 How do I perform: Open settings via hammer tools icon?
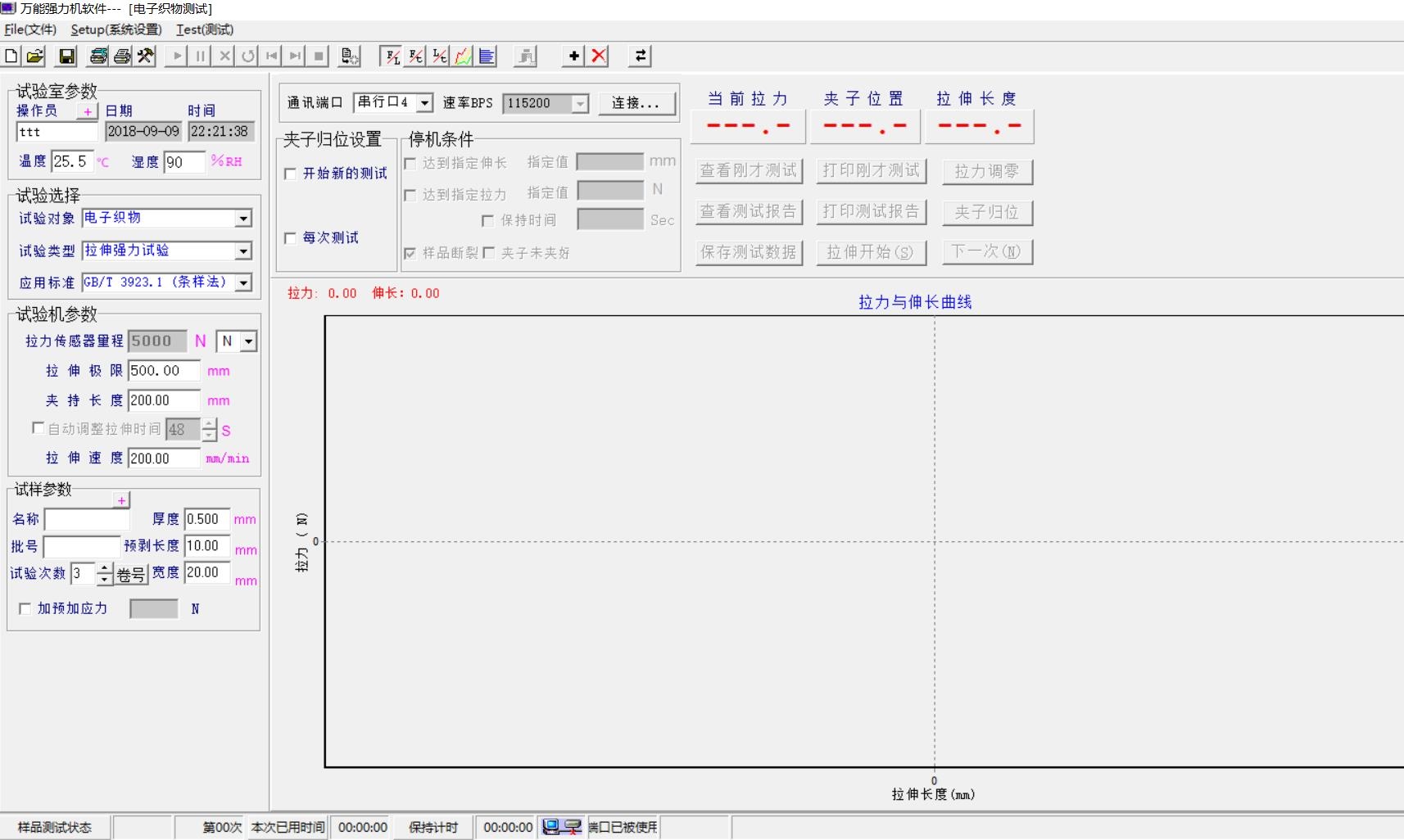coord(146,56)
